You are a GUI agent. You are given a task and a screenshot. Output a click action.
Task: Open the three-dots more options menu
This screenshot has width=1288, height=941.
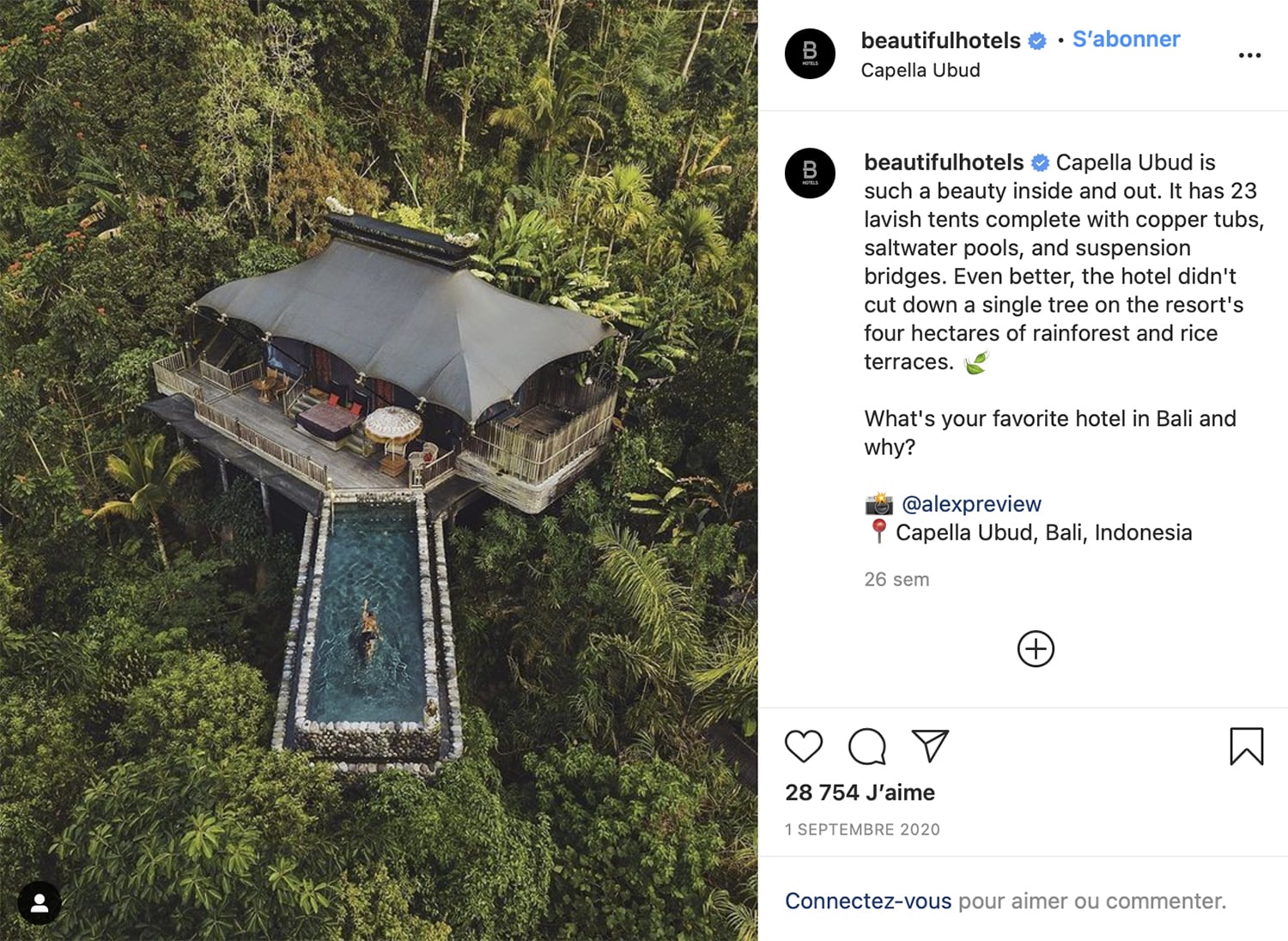click(x=1249, y=55)
